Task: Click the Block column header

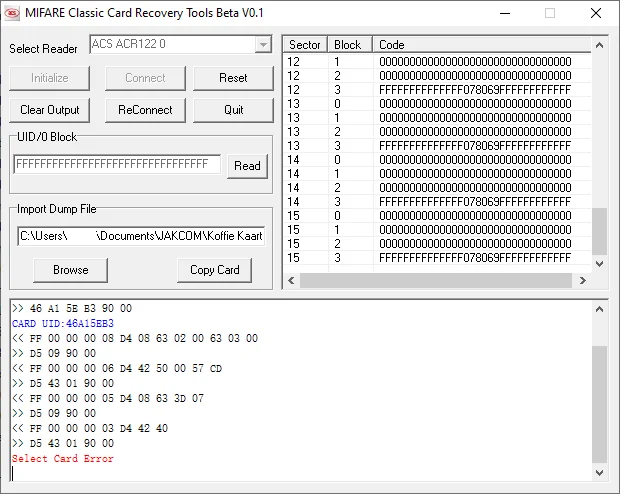Action: 350,45
